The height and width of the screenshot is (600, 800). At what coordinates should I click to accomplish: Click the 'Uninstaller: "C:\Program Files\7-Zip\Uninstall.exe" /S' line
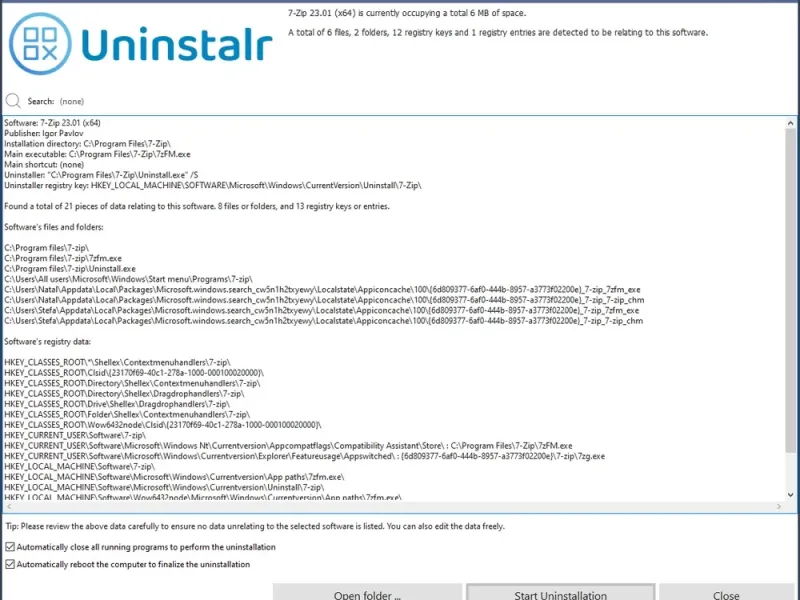(x=101, y=175)
